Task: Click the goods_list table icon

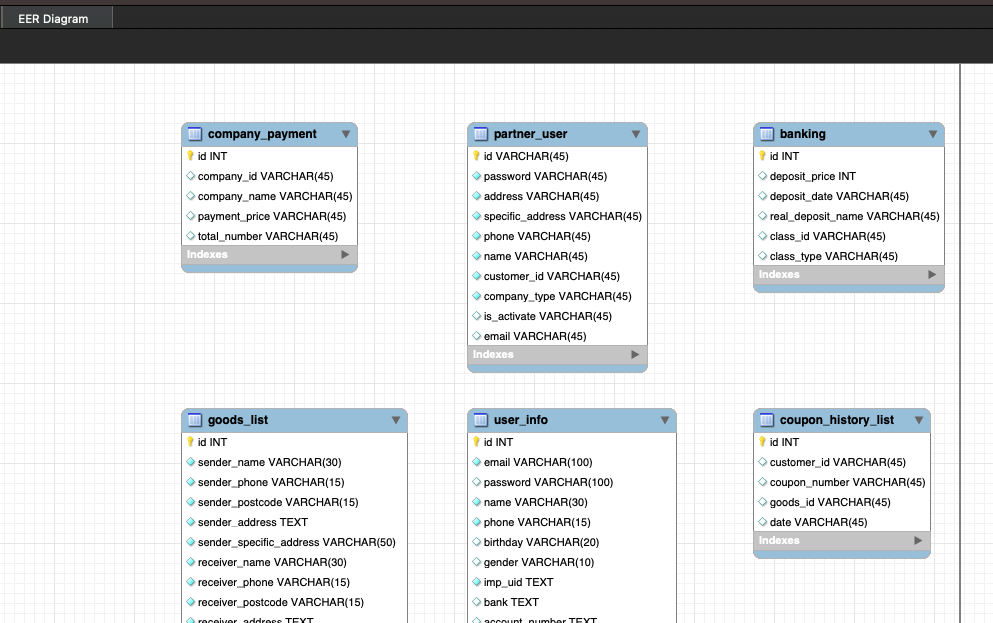Action: [x=195, y=420]
